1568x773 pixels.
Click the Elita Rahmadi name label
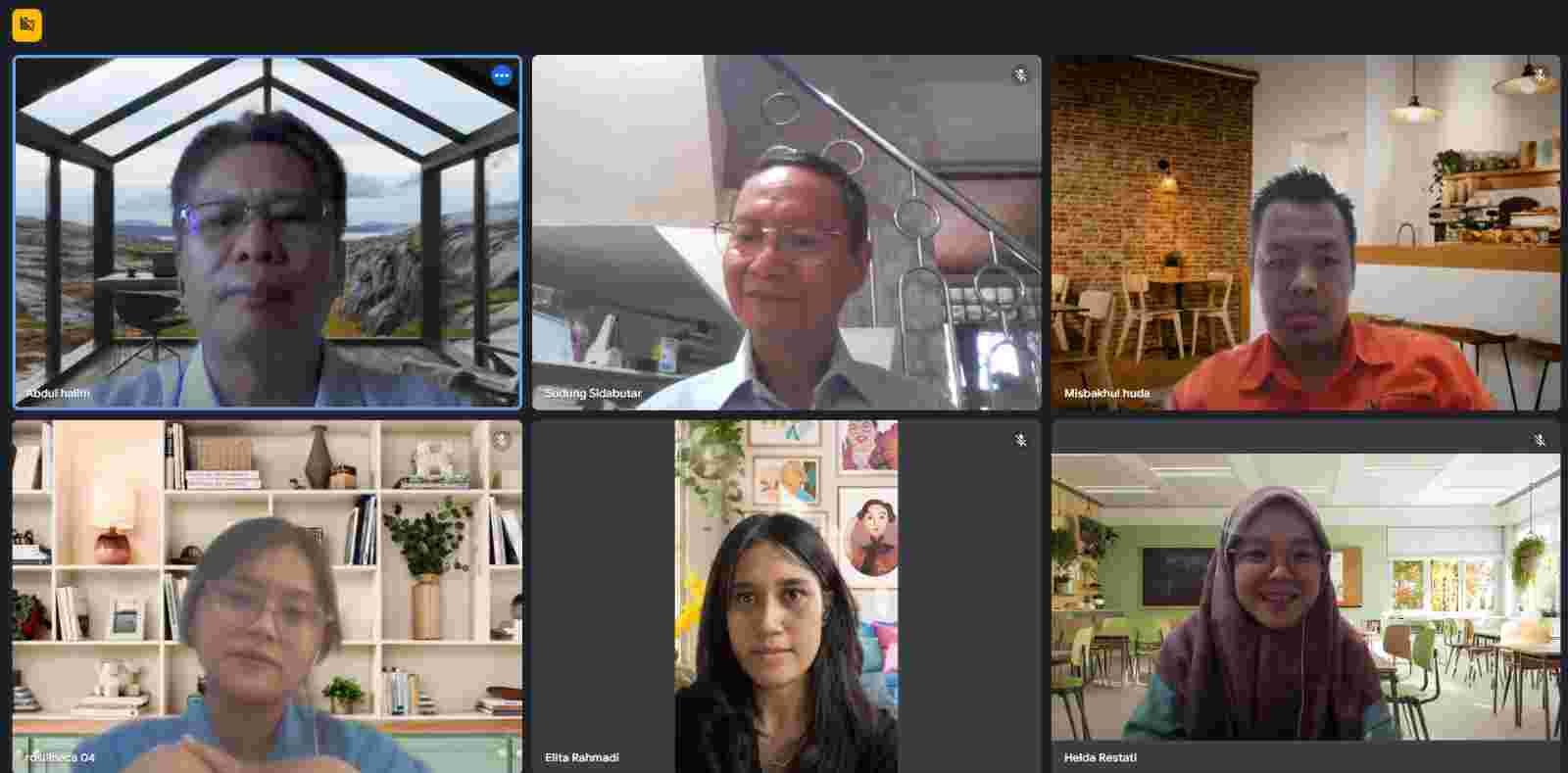tap(582, 757)
